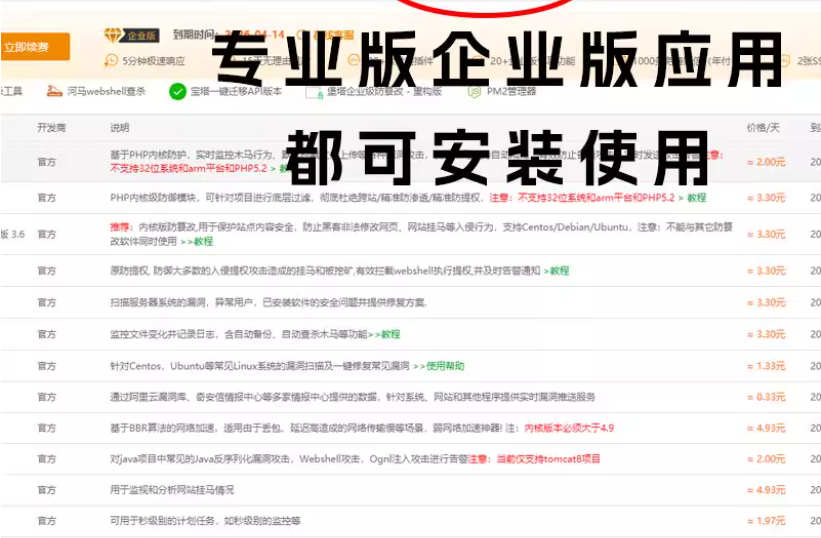Click the 说明 column header

coord(120,128)
